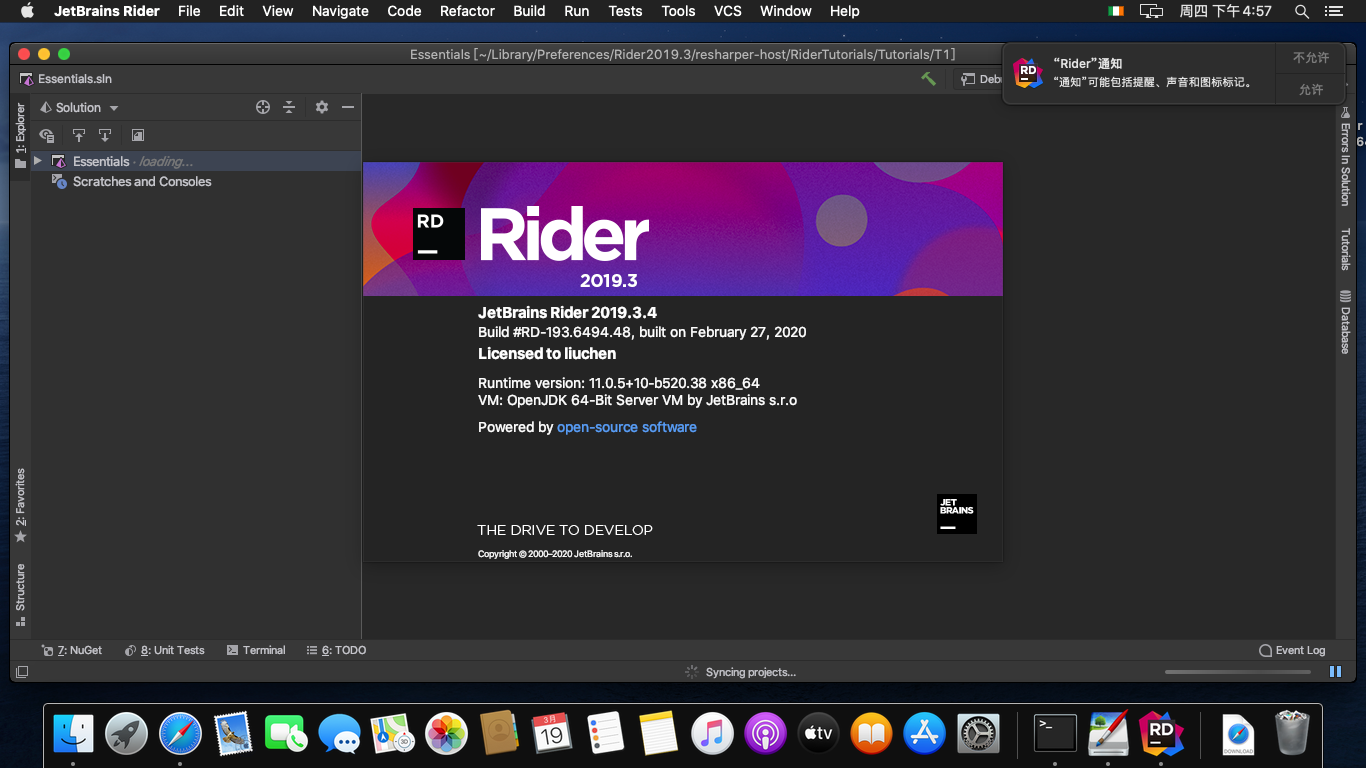Click the background task progress bar
Viewport: 1366px width, 768px height.
[x=1238, y=672]
